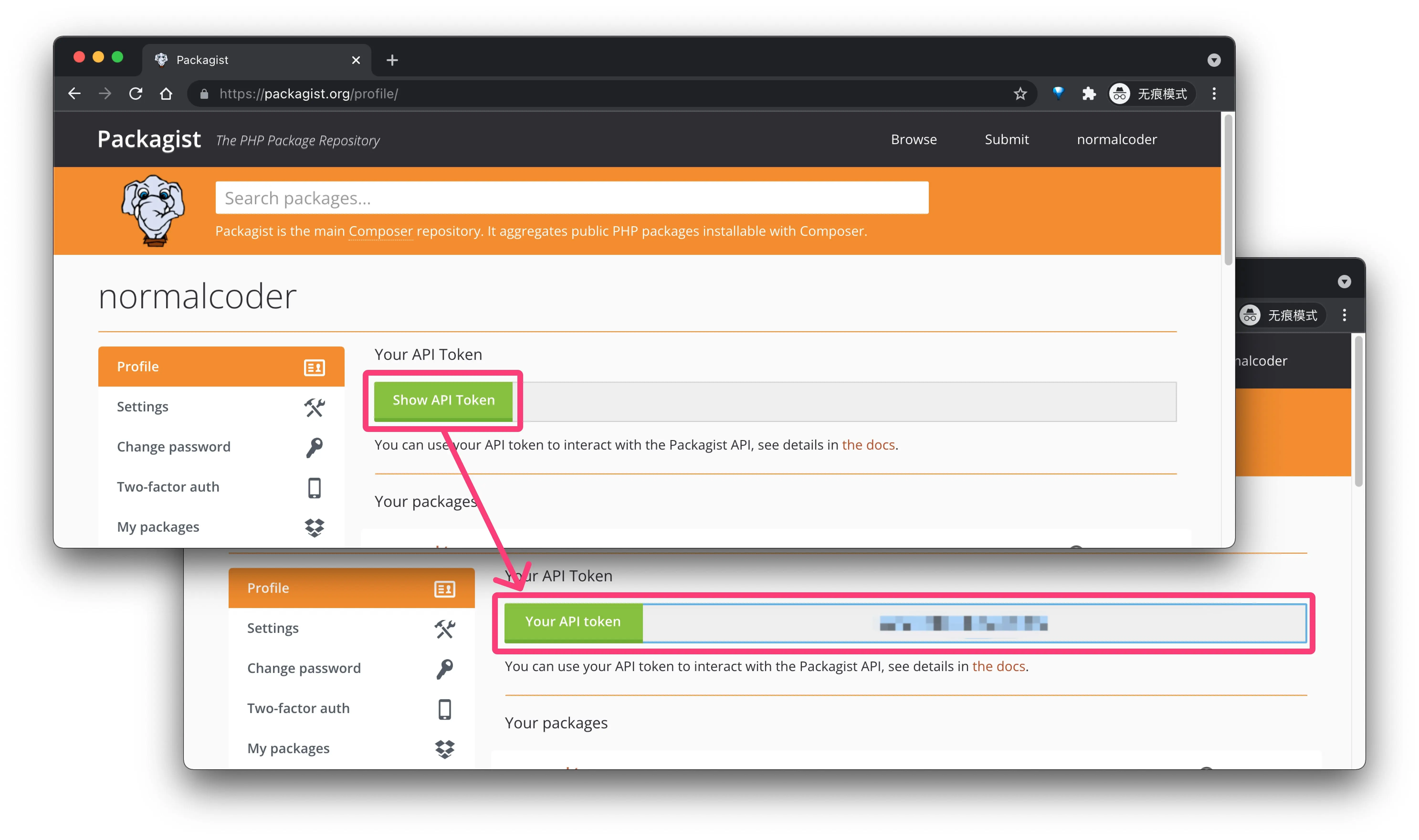Click the Two-factor auth phone icon
Image resolution: width=1419 pixels, height=840 pixels.
(315, 487)
